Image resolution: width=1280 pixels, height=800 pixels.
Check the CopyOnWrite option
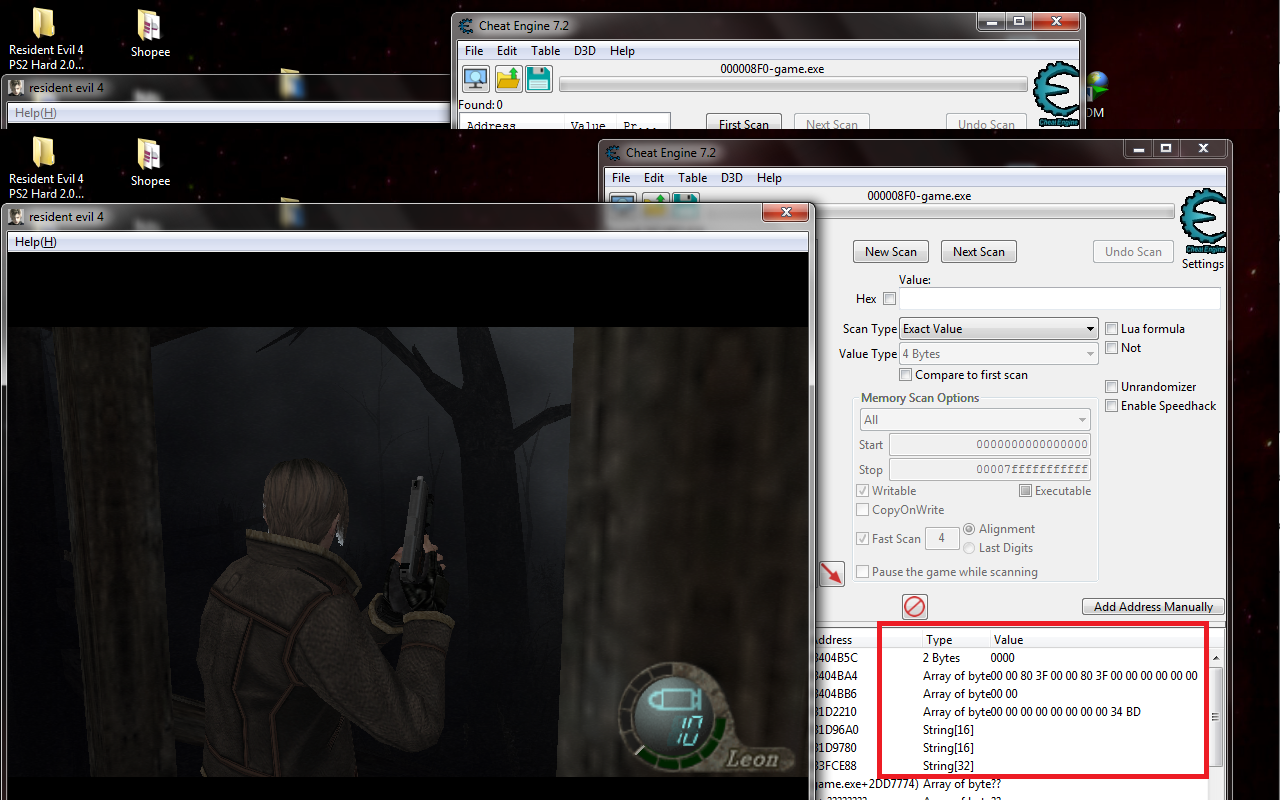pyautogui.click(x=862, y=510)
